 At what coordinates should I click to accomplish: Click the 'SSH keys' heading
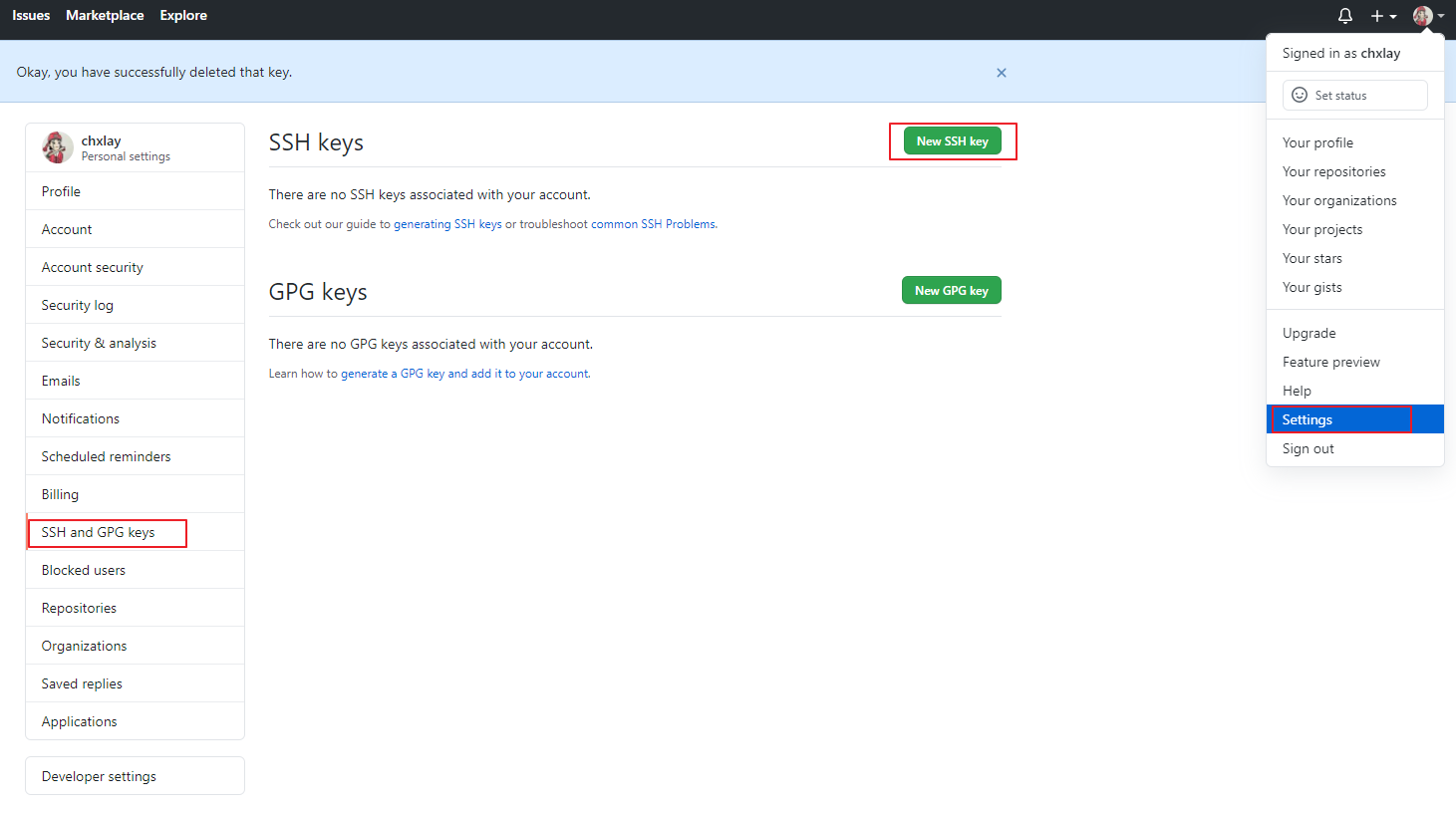click(x=316, y=142)
